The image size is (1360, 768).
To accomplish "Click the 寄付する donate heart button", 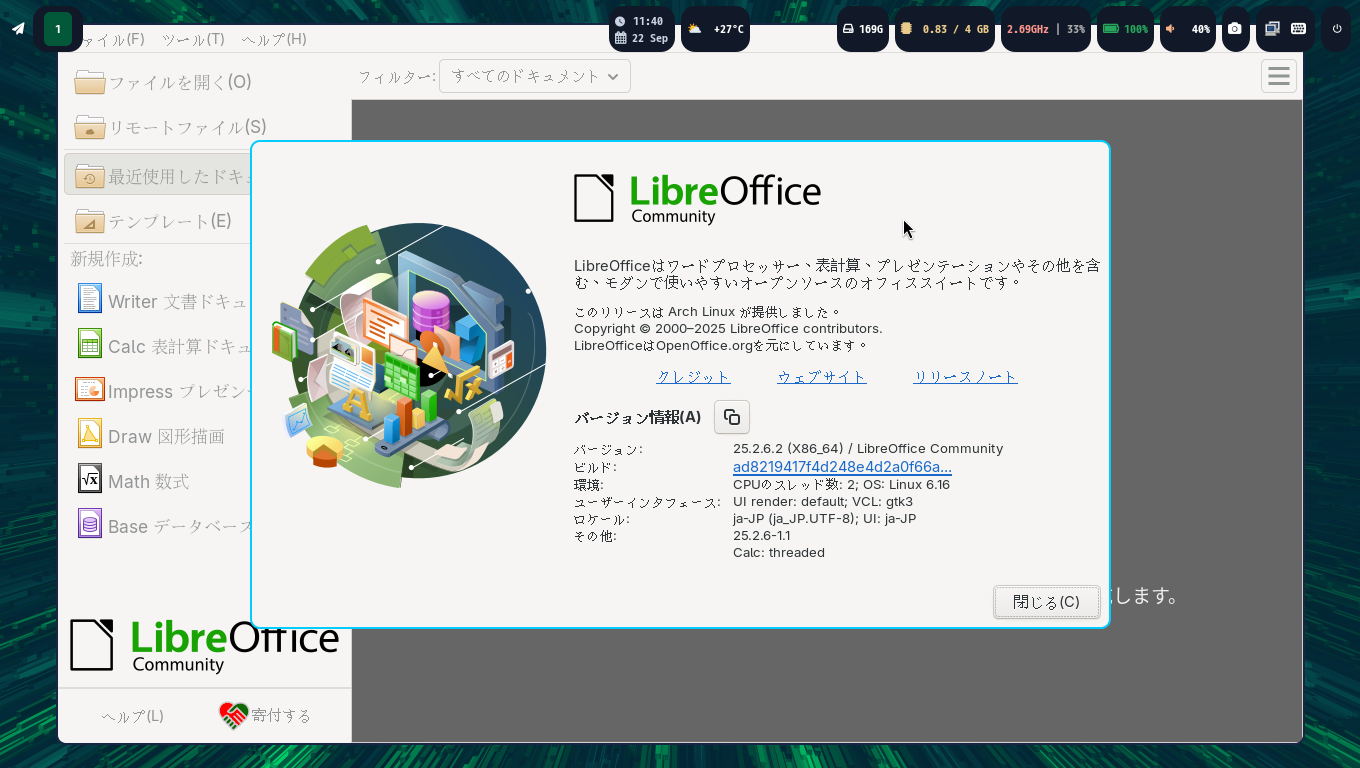I will pyautogui.click(x=265, y=715).
